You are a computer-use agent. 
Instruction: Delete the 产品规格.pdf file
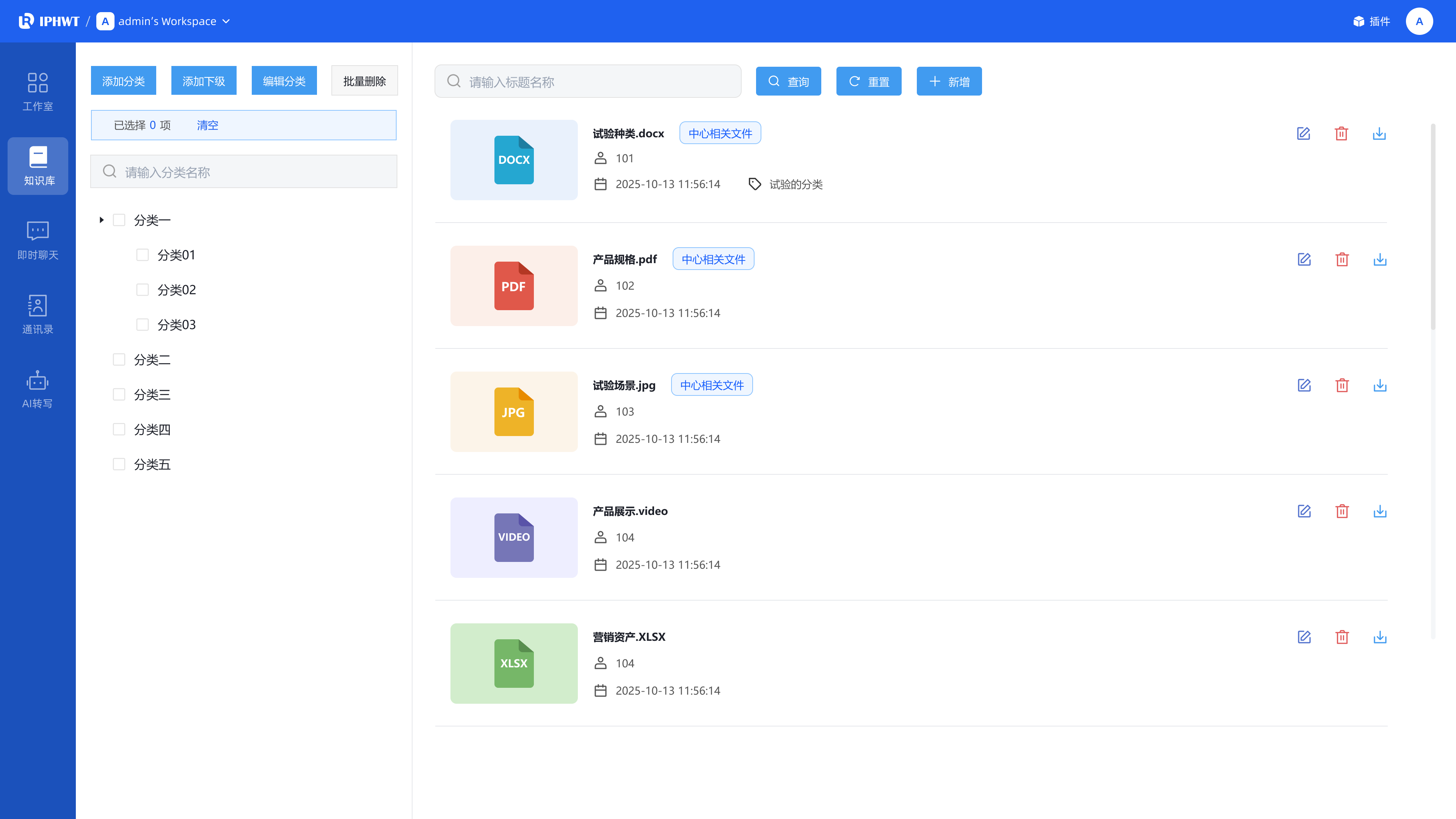coord(1342,259)
